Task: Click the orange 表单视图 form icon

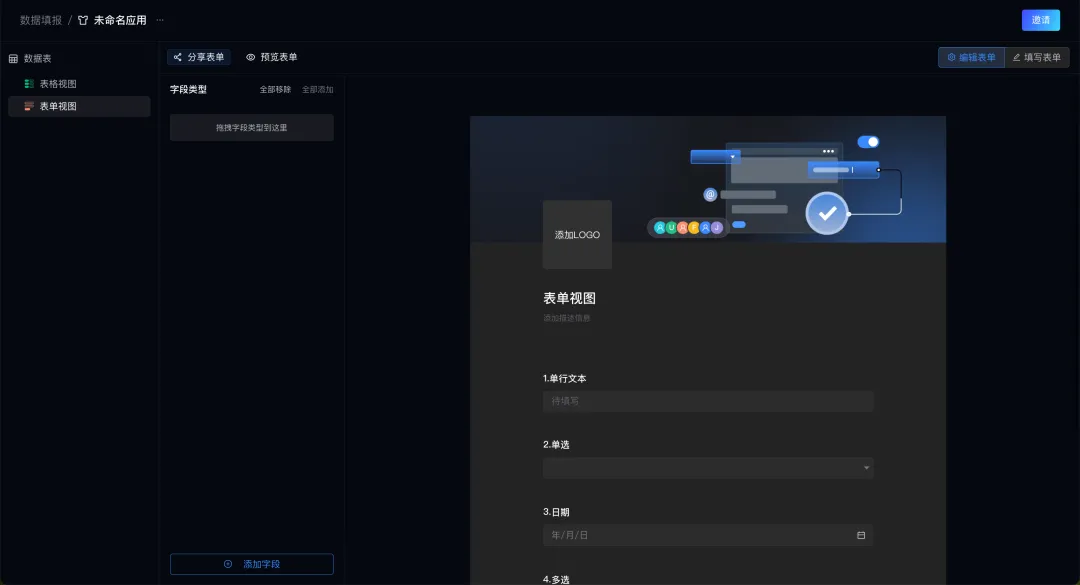Action: [29, 106]
